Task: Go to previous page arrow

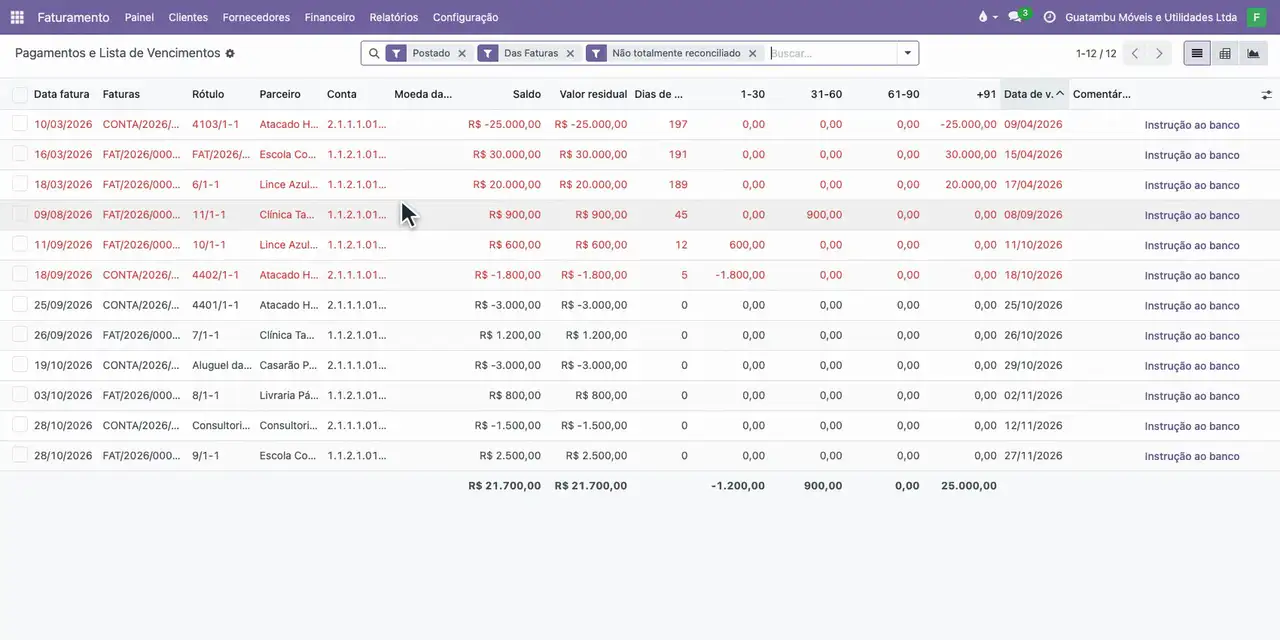Action: tap(1135, 53)
